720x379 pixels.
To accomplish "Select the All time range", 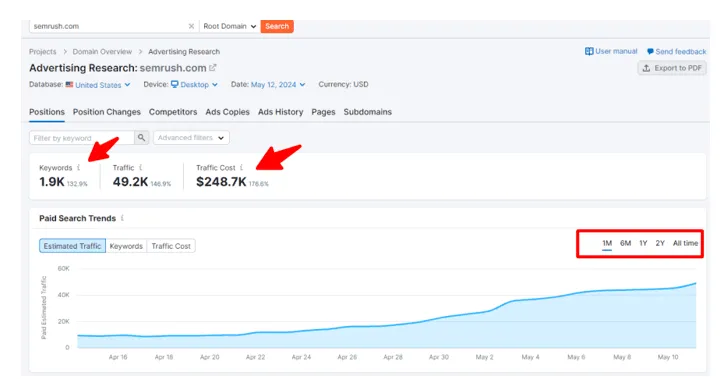I will [x=685, y=243].
